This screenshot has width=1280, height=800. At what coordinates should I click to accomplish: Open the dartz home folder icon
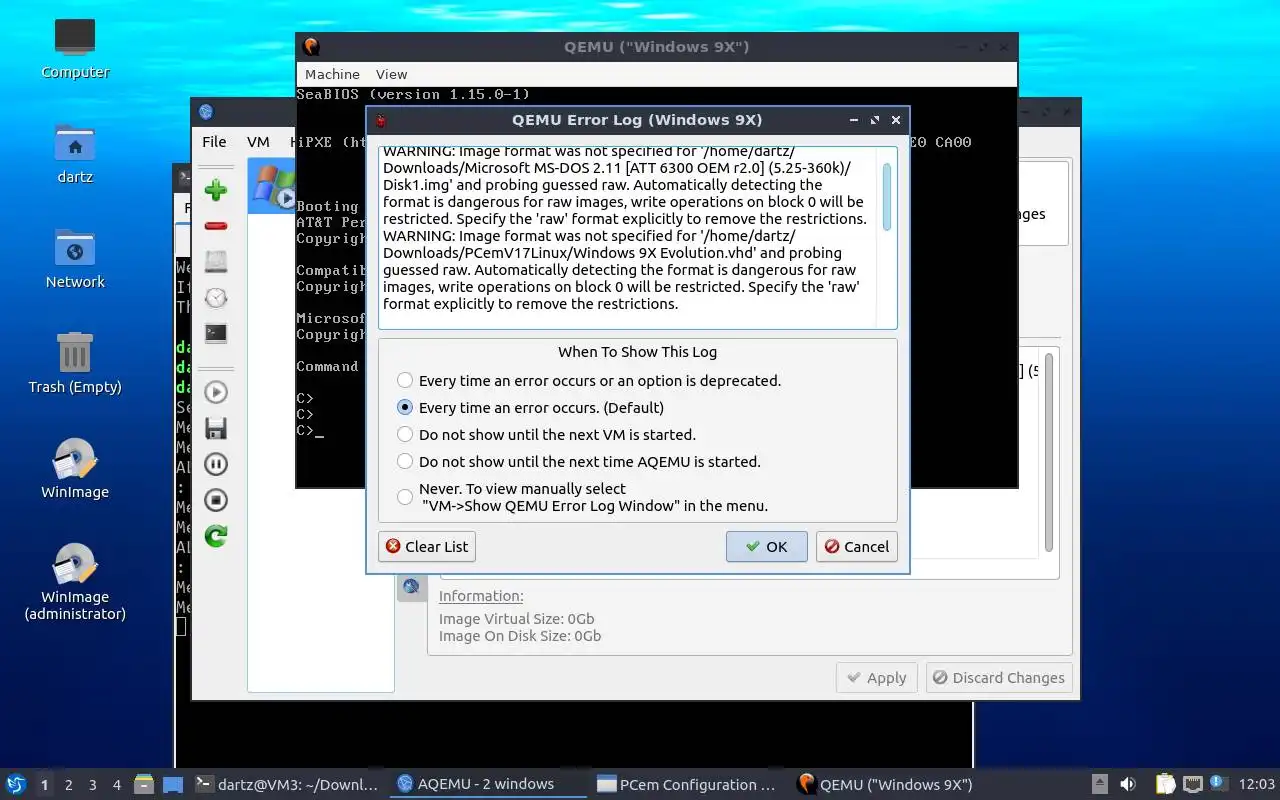[75, 154]
